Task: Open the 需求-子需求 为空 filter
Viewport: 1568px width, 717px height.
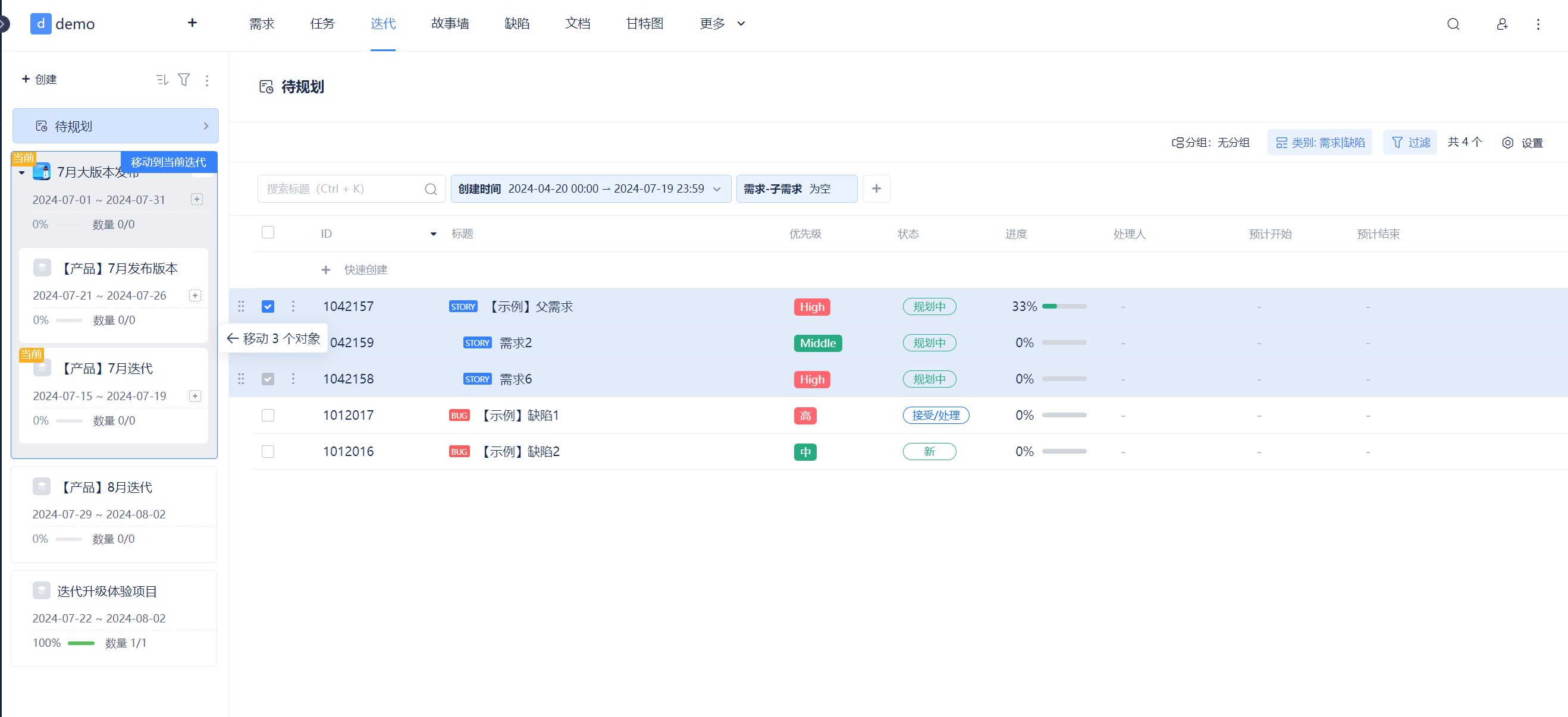Action: tap(796, 188)
